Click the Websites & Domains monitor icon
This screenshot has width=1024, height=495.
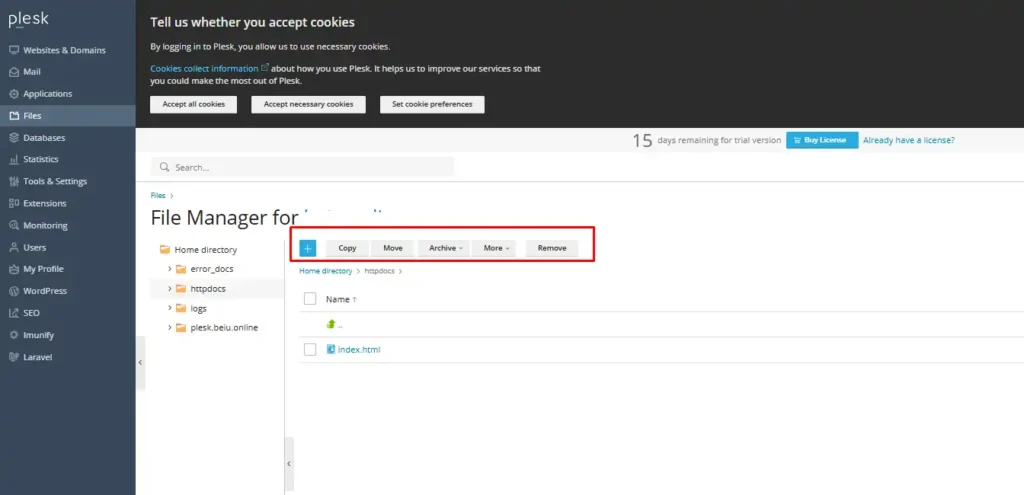(14, 50)
